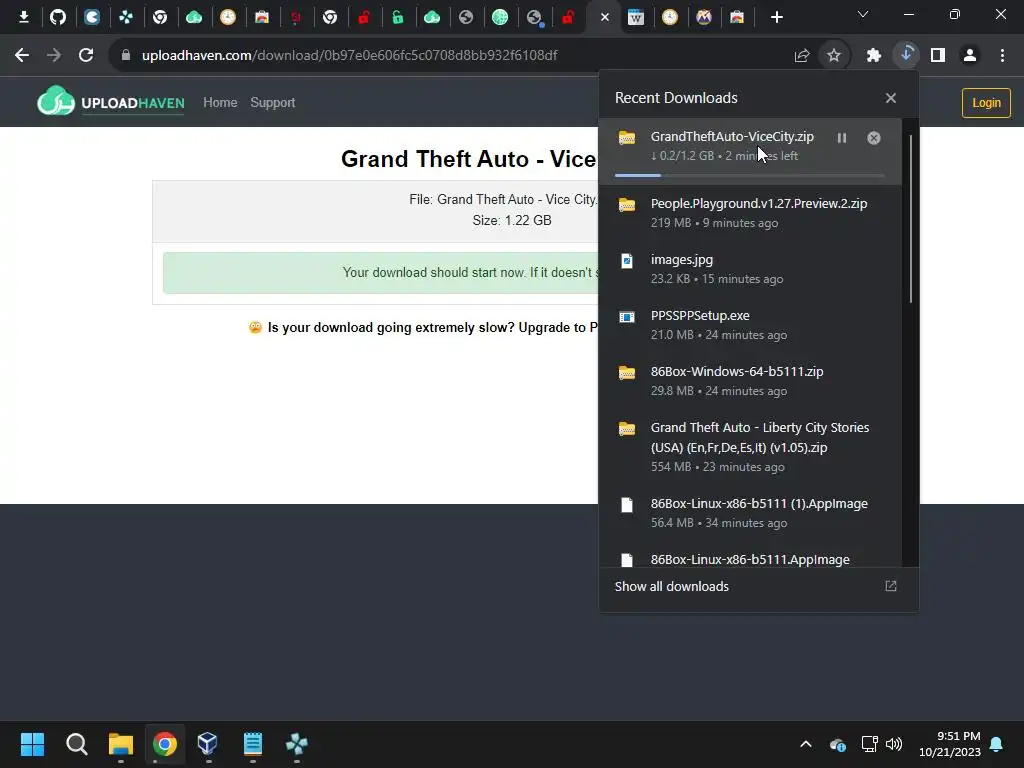1024x768 pixels.
Task: Open the Extensions puzzle icon
Action: coord(874,56)
